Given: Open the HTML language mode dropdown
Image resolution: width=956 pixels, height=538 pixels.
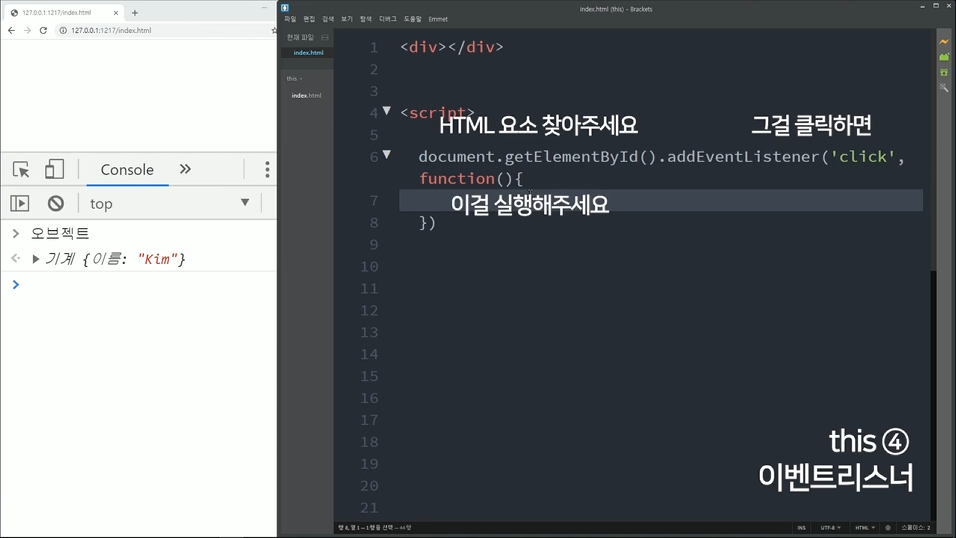Looking at the screenshot, I should 865,528.
